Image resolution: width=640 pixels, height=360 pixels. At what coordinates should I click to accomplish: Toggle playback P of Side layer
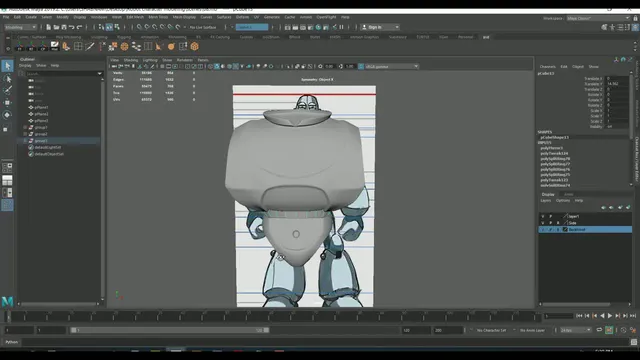(550, 223)
